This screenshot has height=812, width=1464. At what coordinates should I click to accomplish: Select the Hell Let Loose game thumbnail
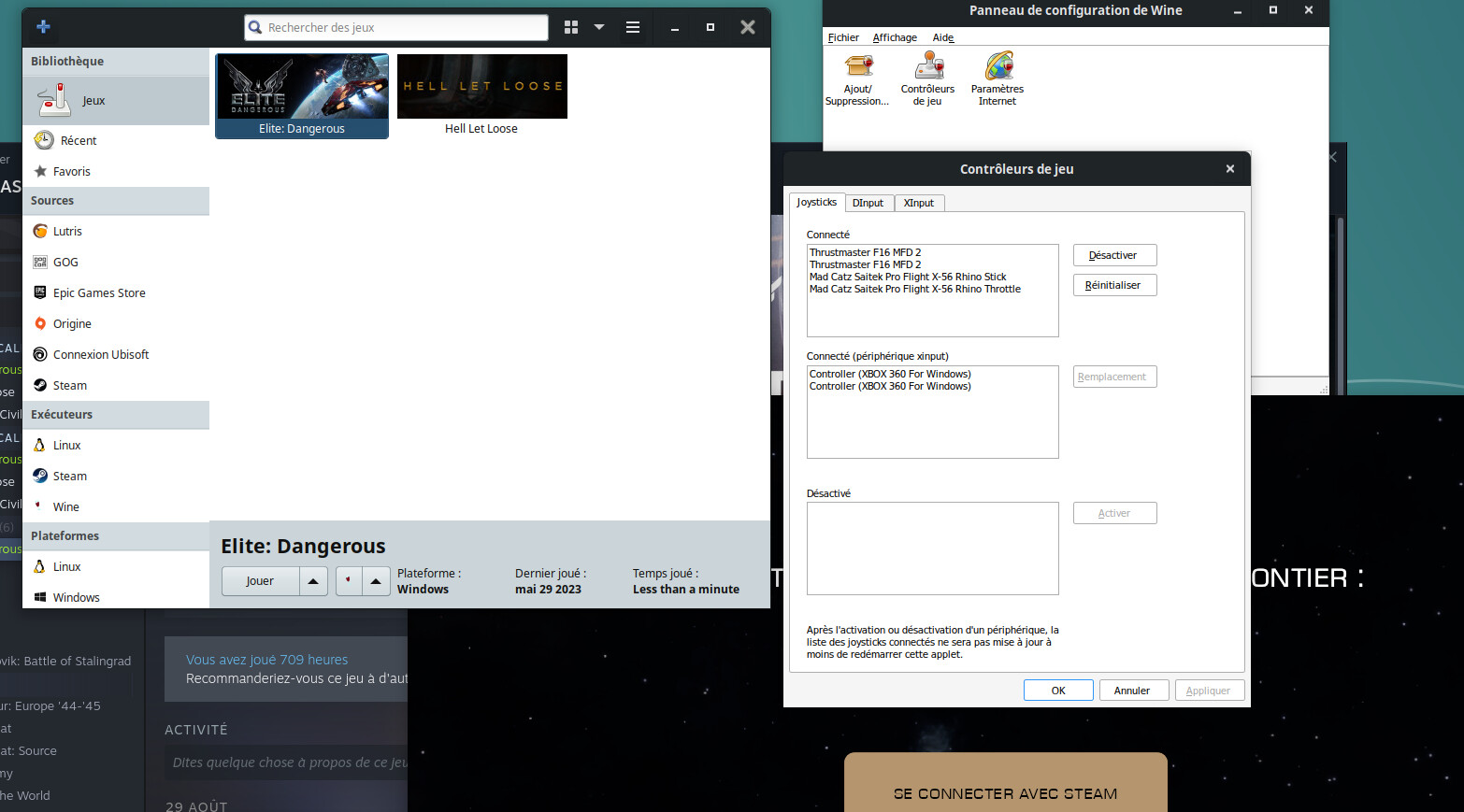pyautogui.click(x=481, y=95)
